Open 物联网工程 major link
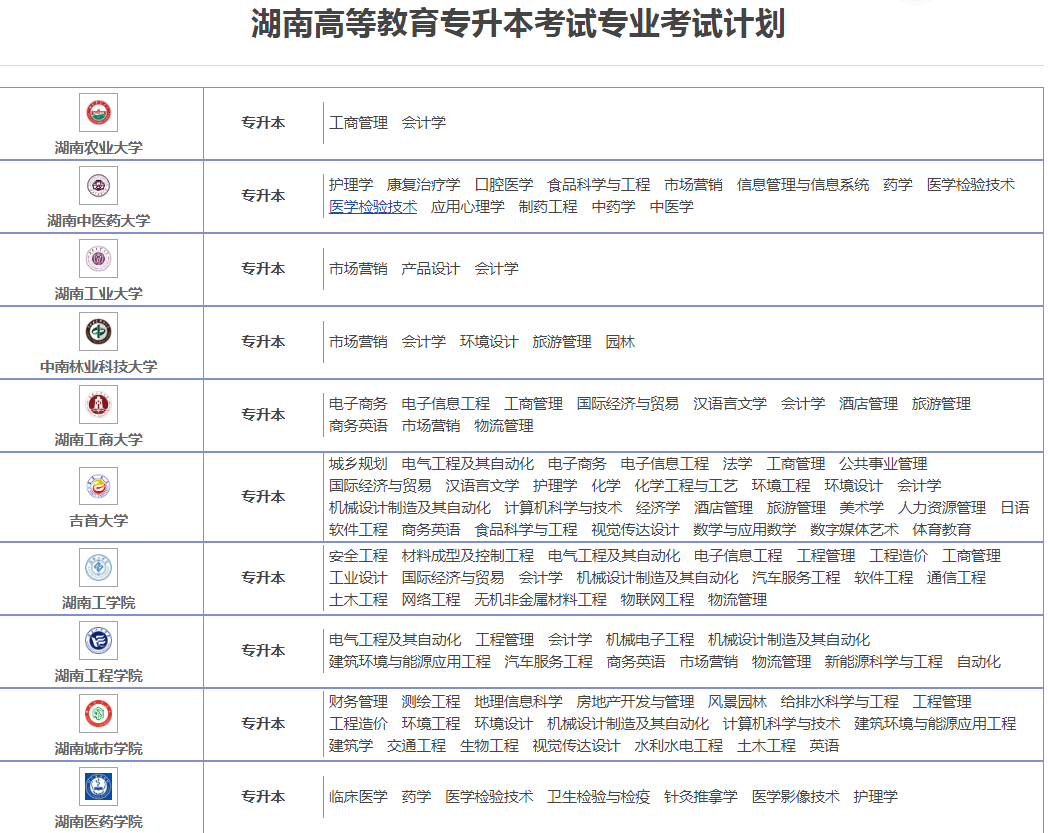This screenshot has width=1048, height=833. click(x=657, y=600)
